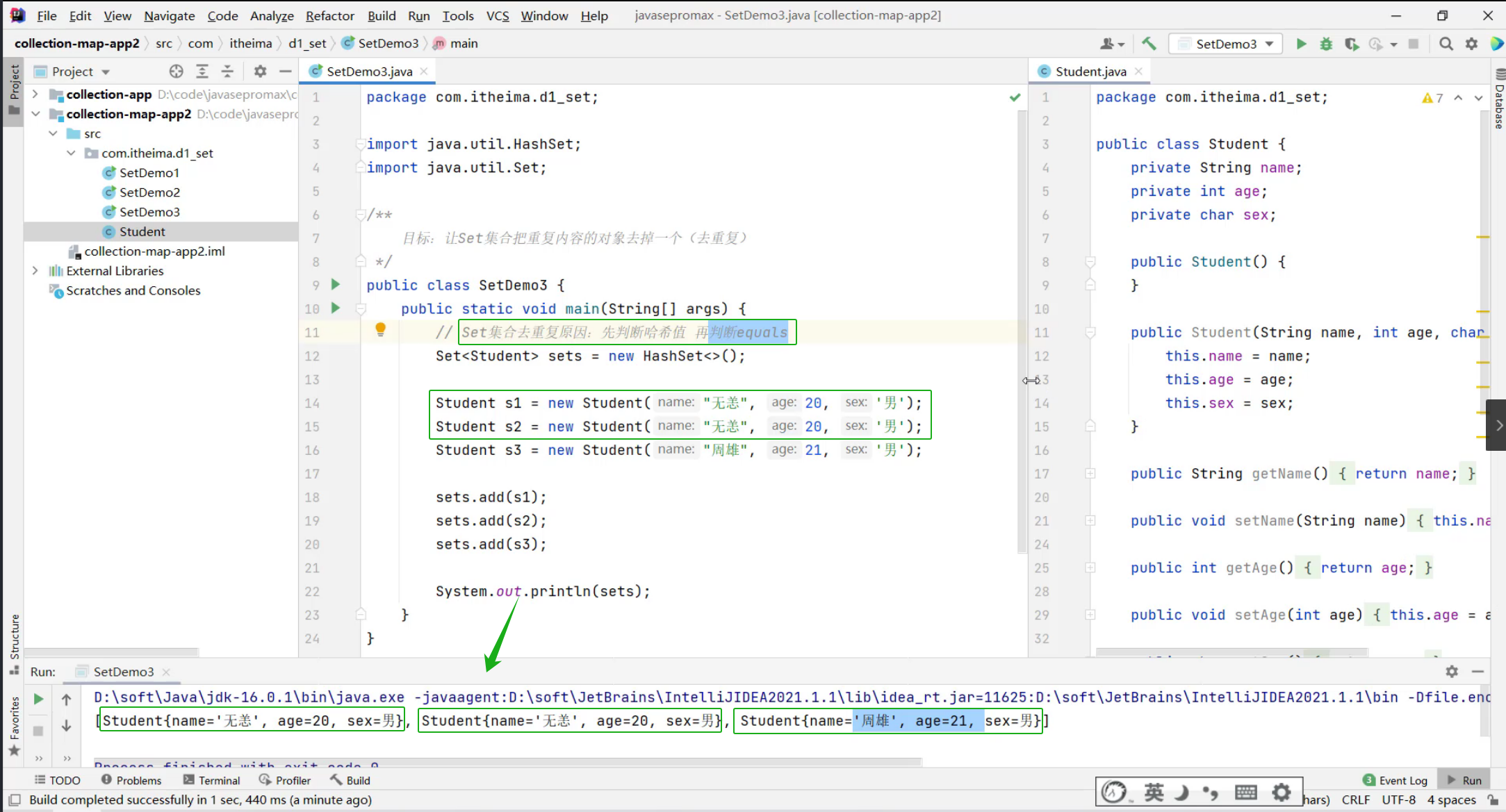Viewport: 1506px width, 812px height.
Task: Toggle the Structure tool window sidebar button
Action: pos(14,643)
